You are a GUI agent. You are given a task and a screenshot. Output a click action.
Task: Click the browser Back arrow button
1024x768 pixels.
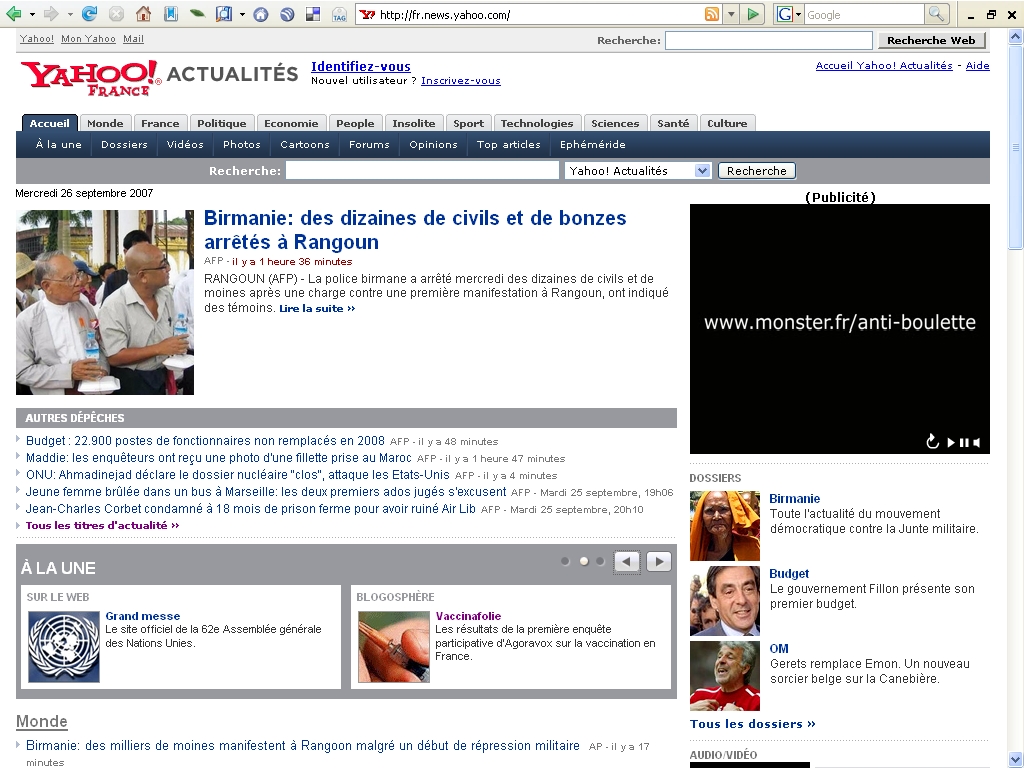coord(14,14)
